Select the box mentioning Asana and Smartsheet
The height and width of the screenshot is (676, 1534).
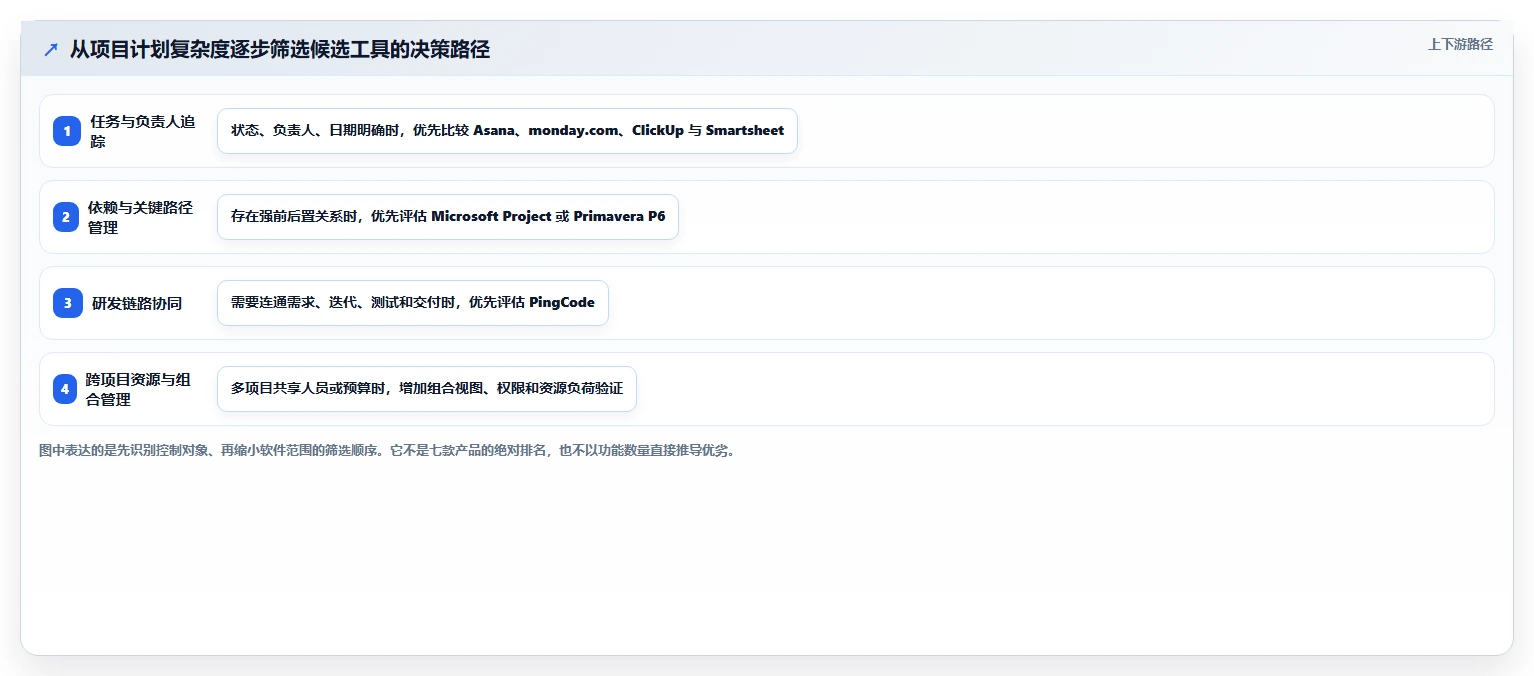[507, 131]
